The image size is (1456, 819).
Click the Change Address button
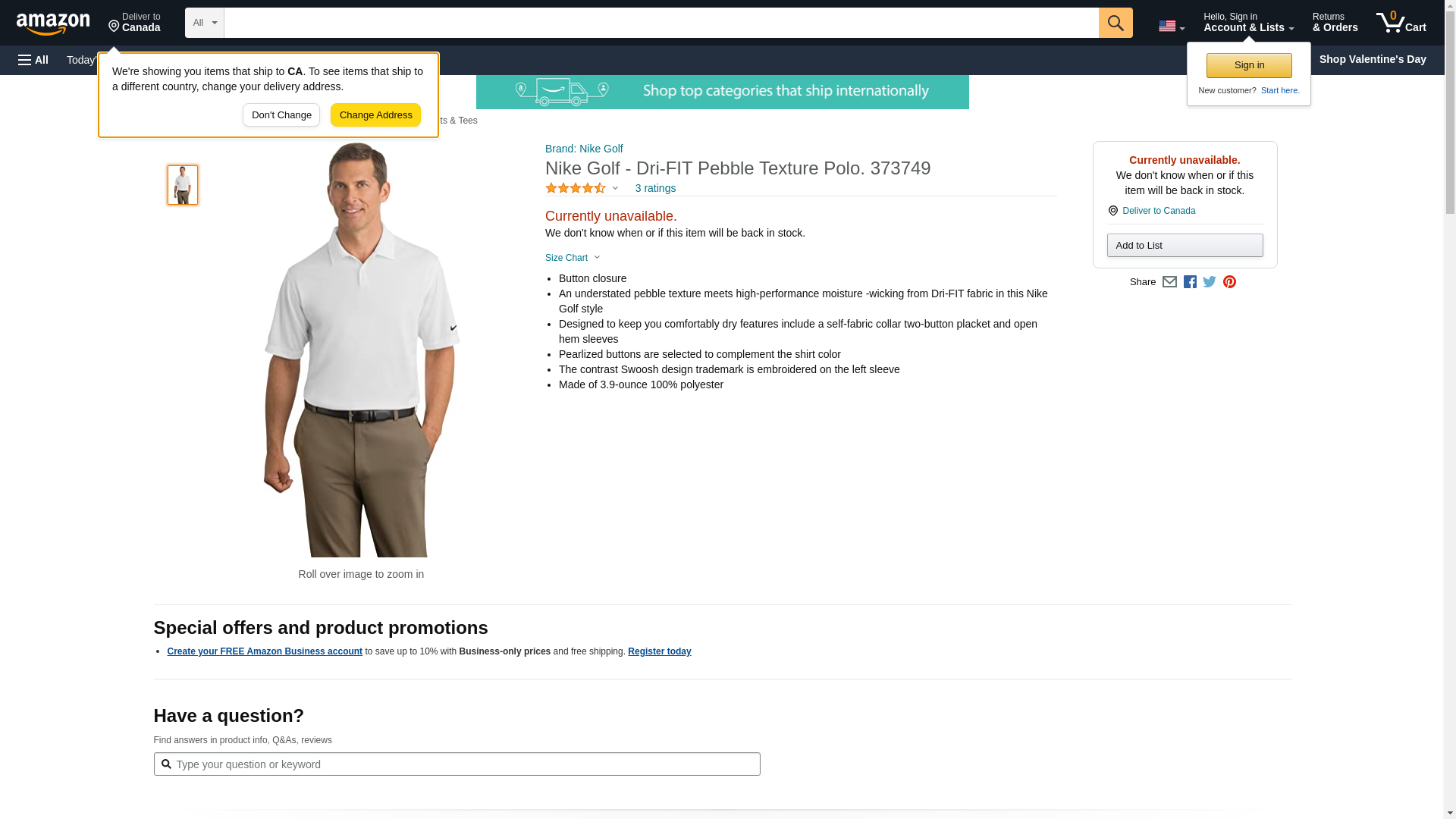(x=375, y=115)
